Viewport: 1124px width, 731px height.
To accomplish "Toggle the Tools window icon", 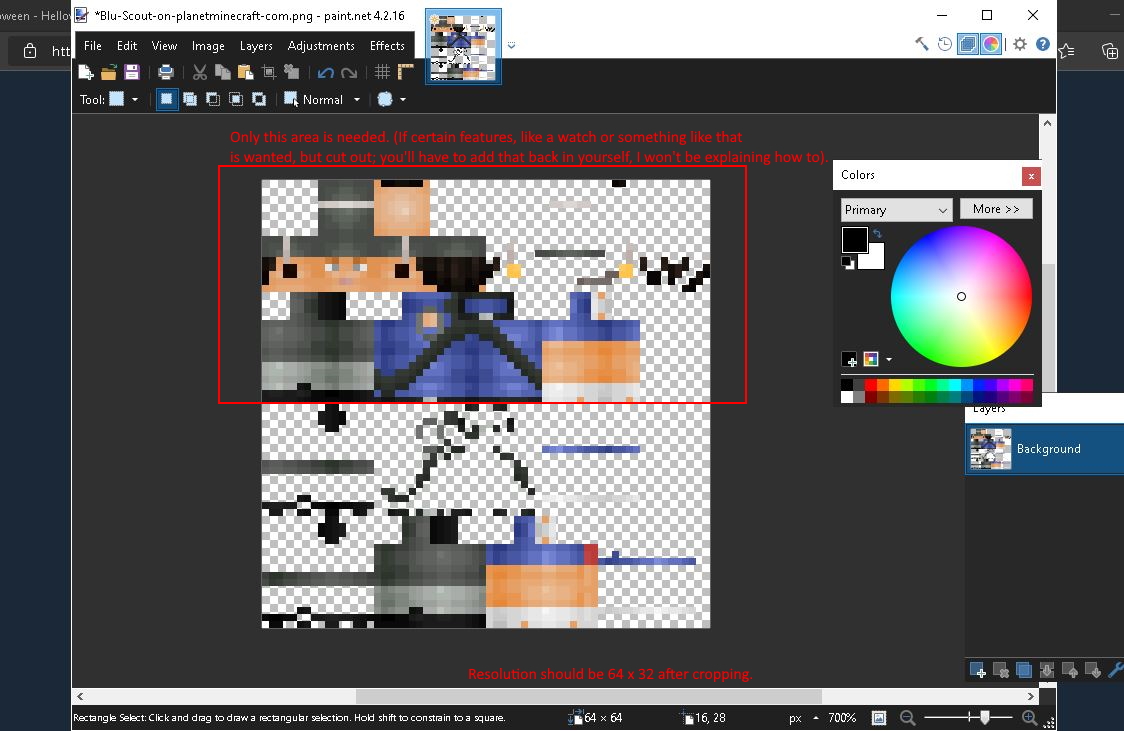I will (922, 44).
